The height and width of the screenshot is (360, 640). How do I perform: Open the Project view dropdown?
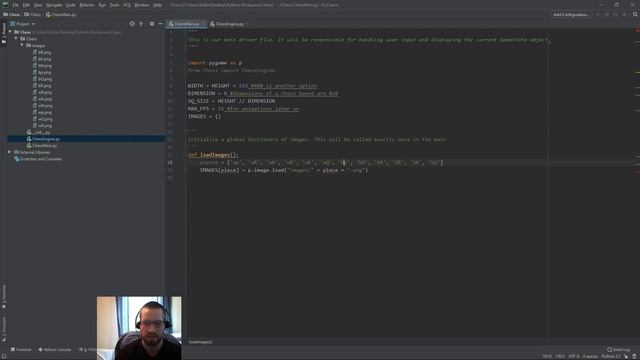[x=23, y=24]
